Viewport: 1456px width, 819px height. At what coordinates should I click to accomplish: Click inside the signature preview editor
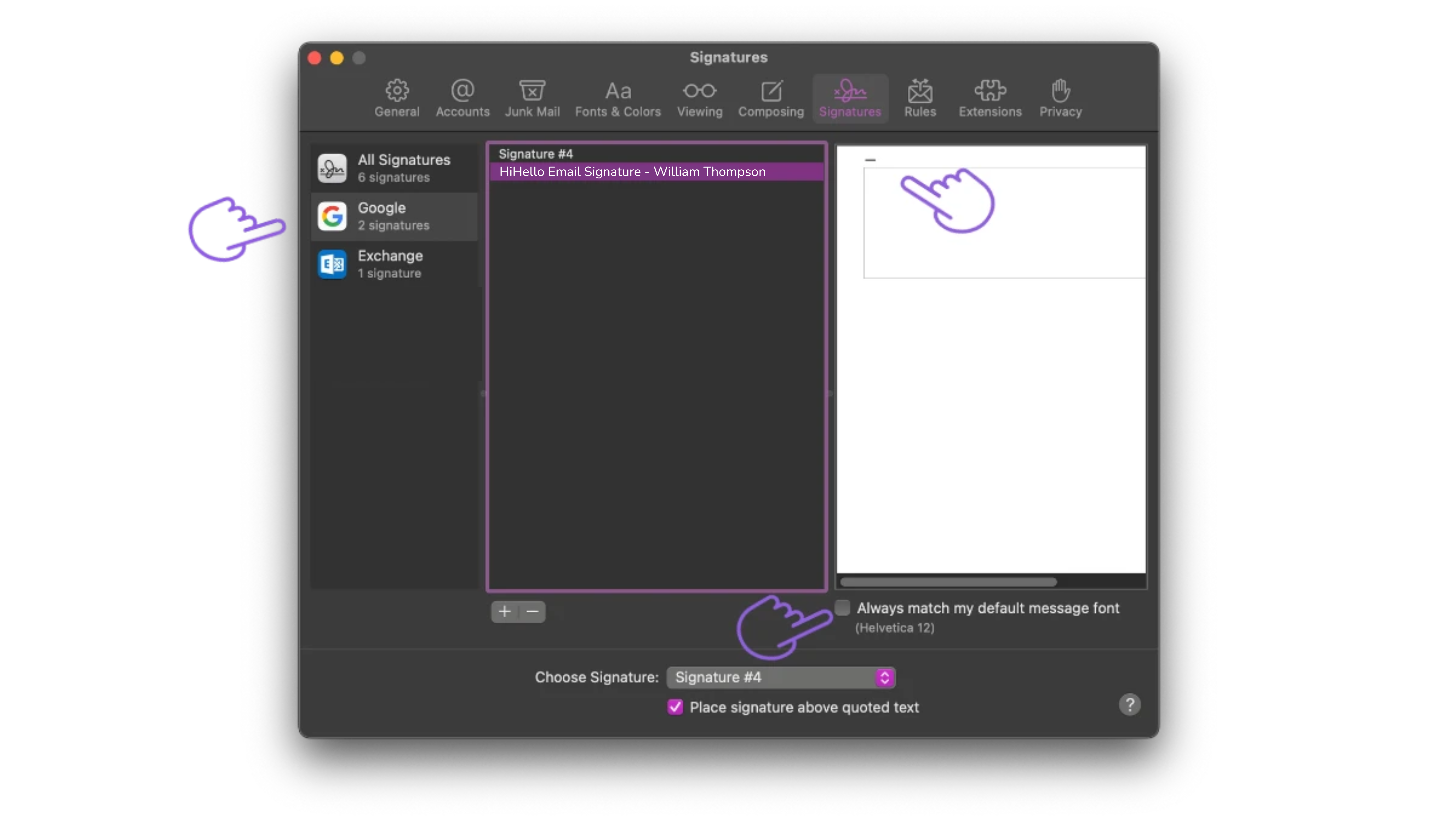(991, 359)
